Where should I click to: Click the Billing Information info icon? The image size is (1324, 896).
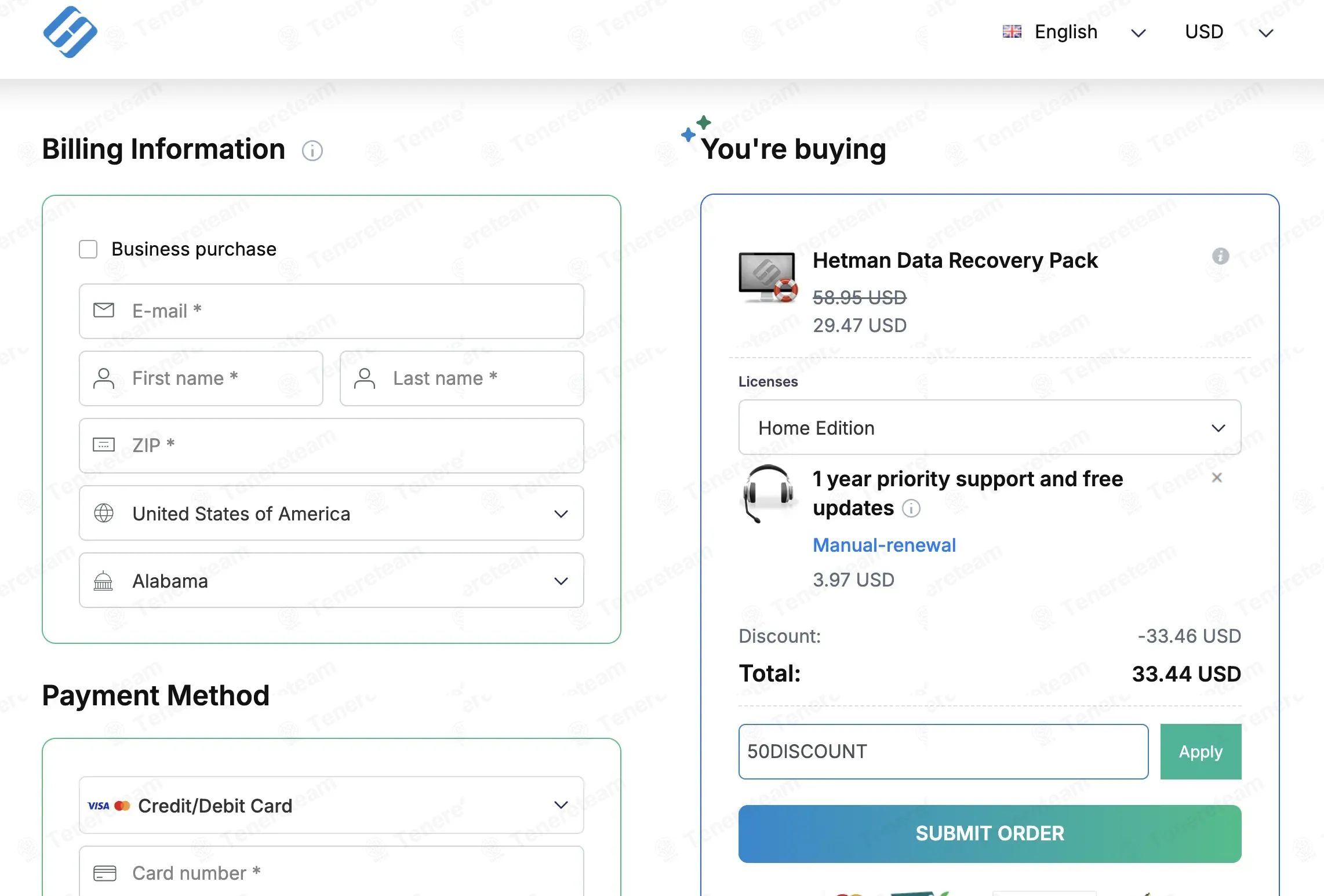coord(312,151)
